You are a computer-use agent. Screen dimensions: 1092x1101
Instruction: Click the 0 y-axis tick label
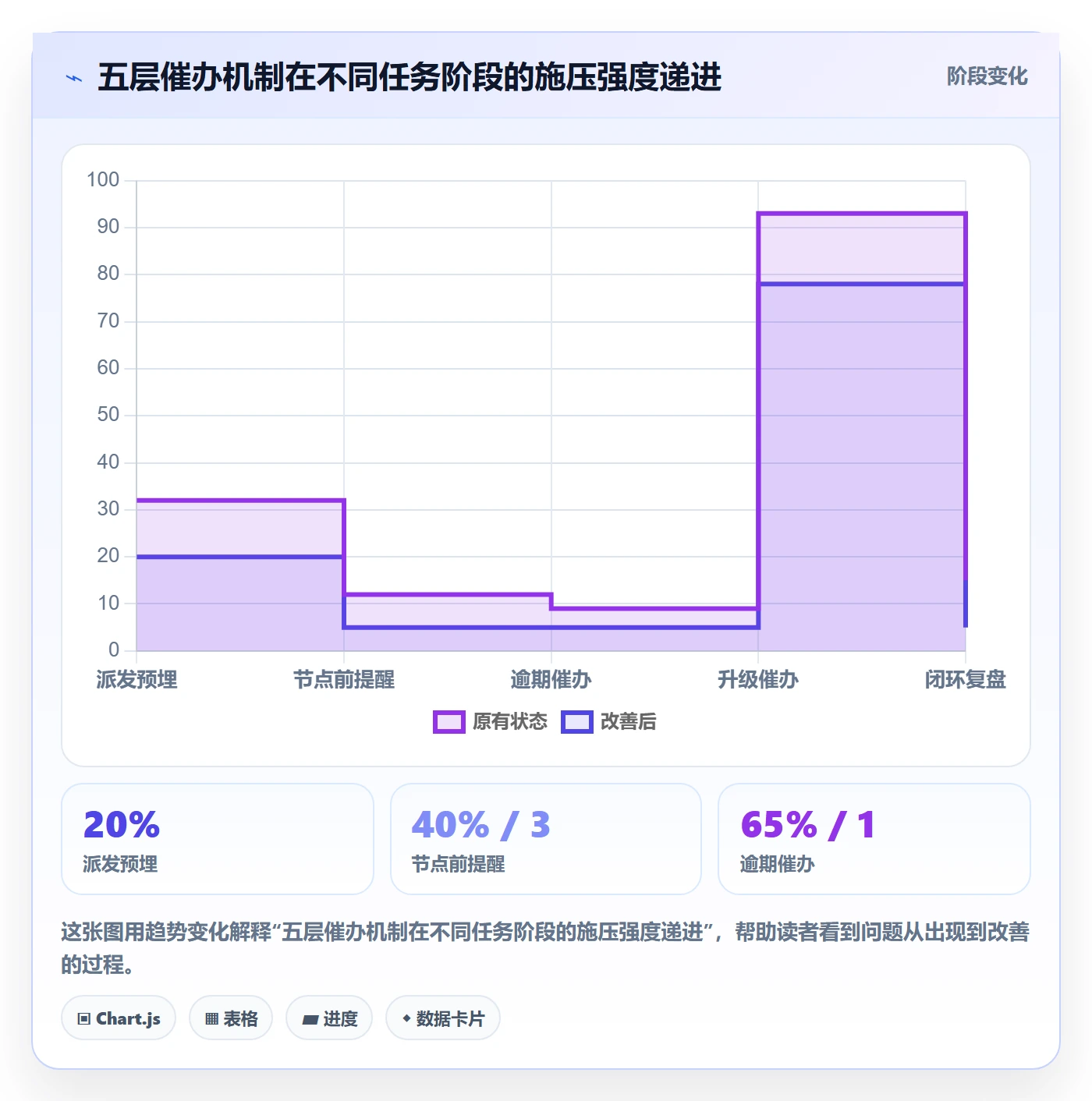pyautogui.click(x=114, y=650)
